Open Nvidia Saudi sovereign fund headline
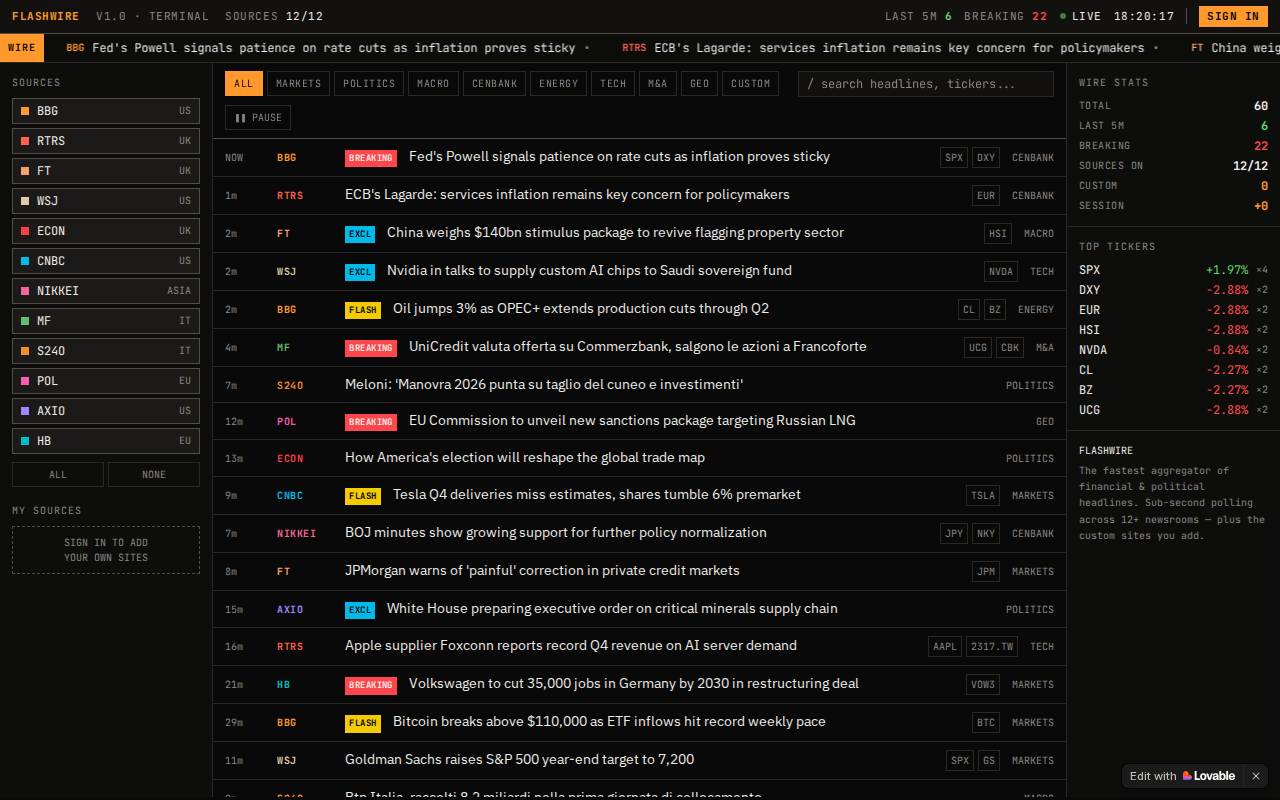 [589, 270]
